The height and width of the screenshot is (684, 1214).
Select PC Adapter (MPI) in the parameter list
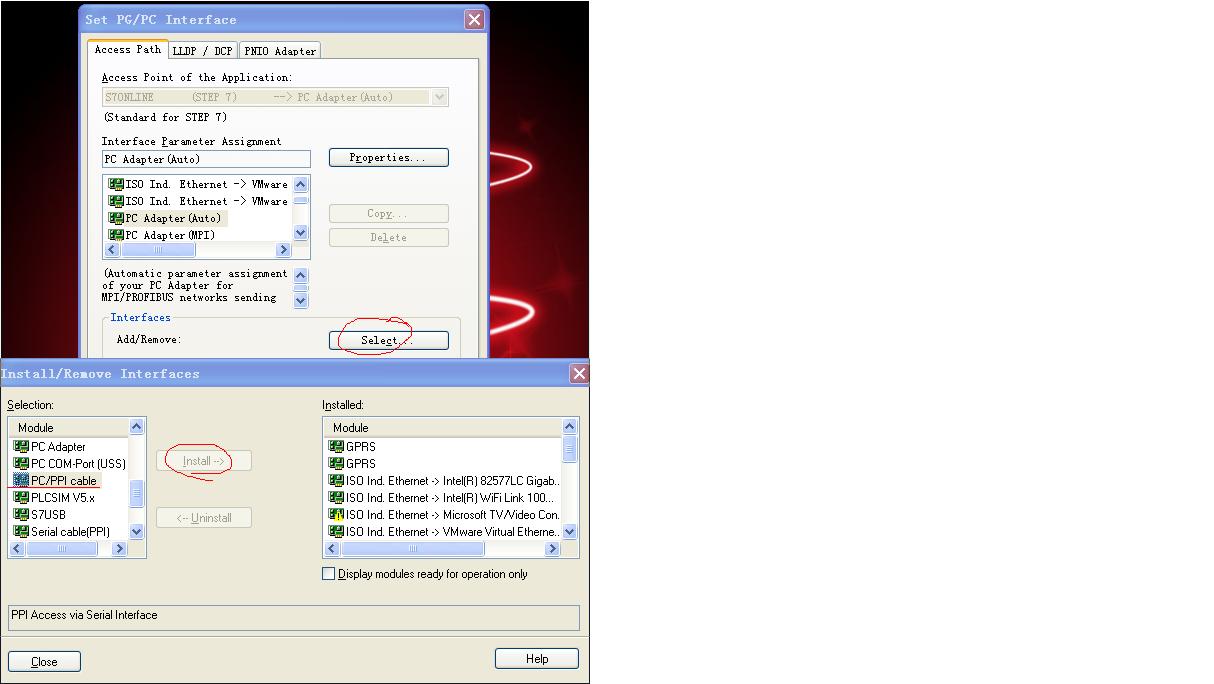pyautogui.click(x=170, y=234)
